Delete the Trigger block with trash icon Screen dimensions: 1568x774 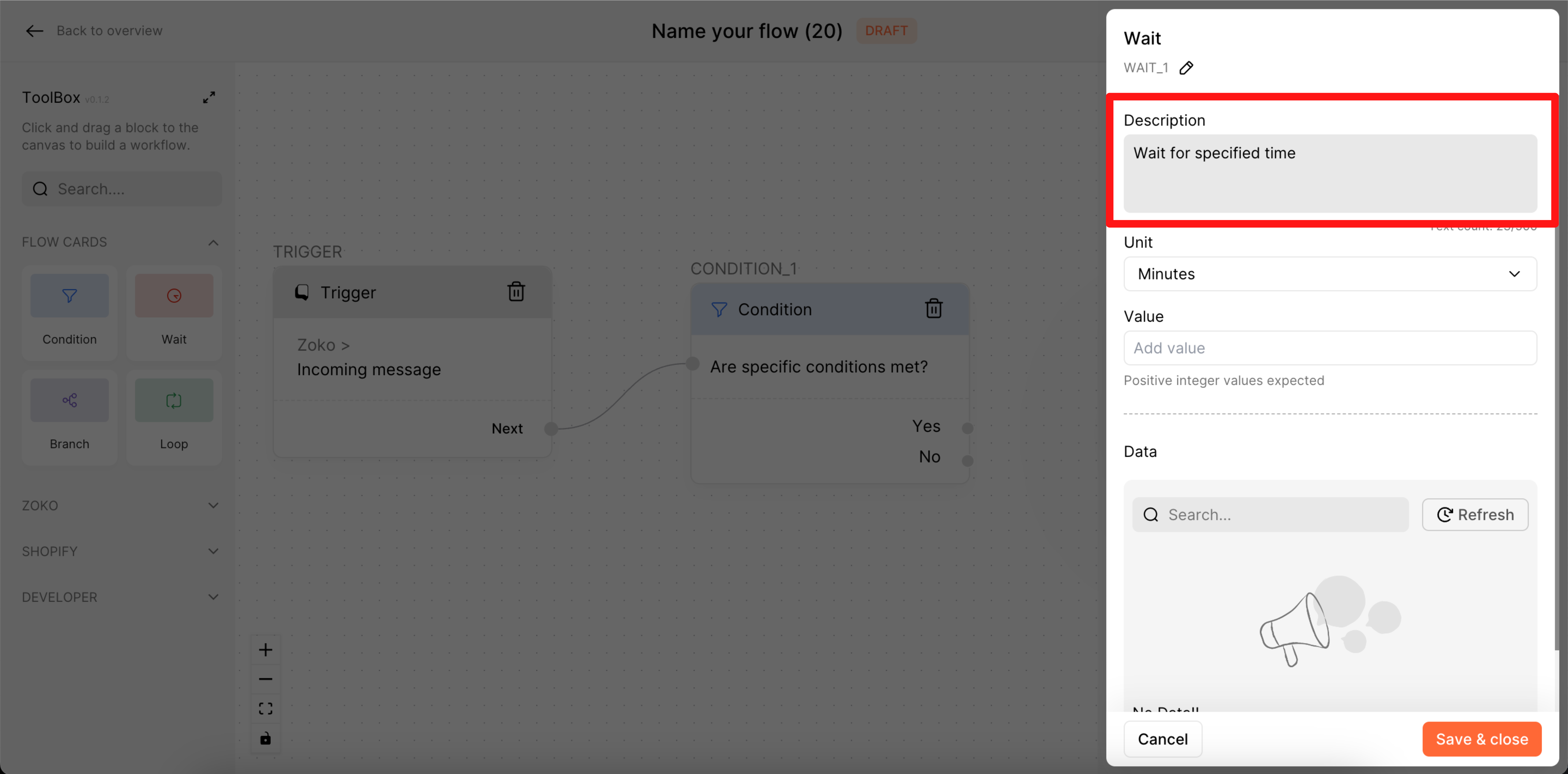516,292
